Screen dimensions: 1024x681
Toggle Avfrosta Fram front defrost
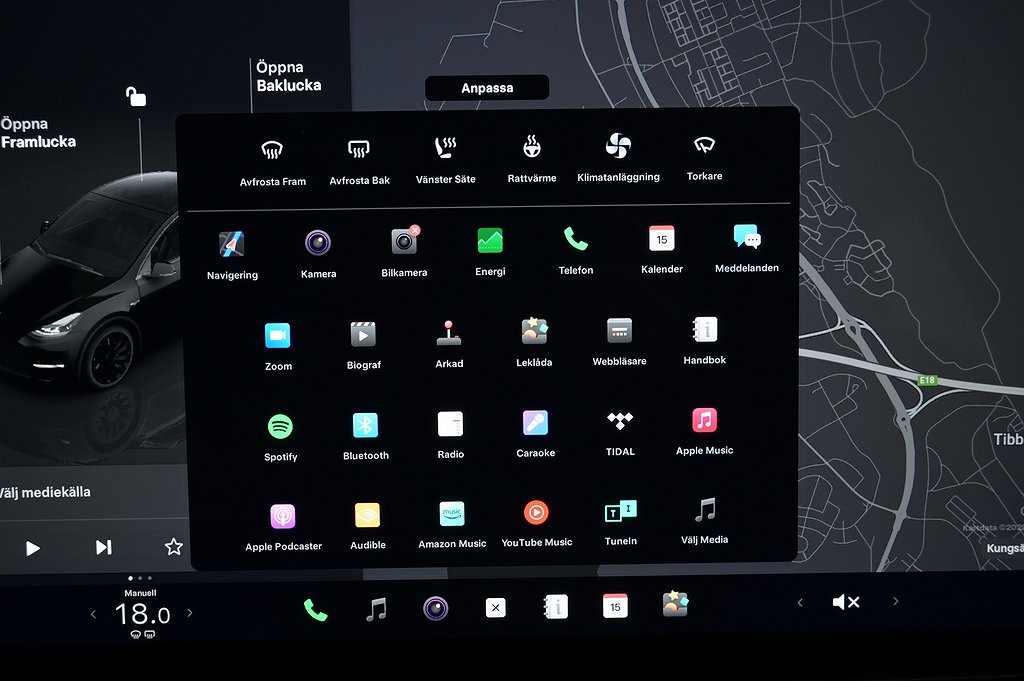coord(272,151)
